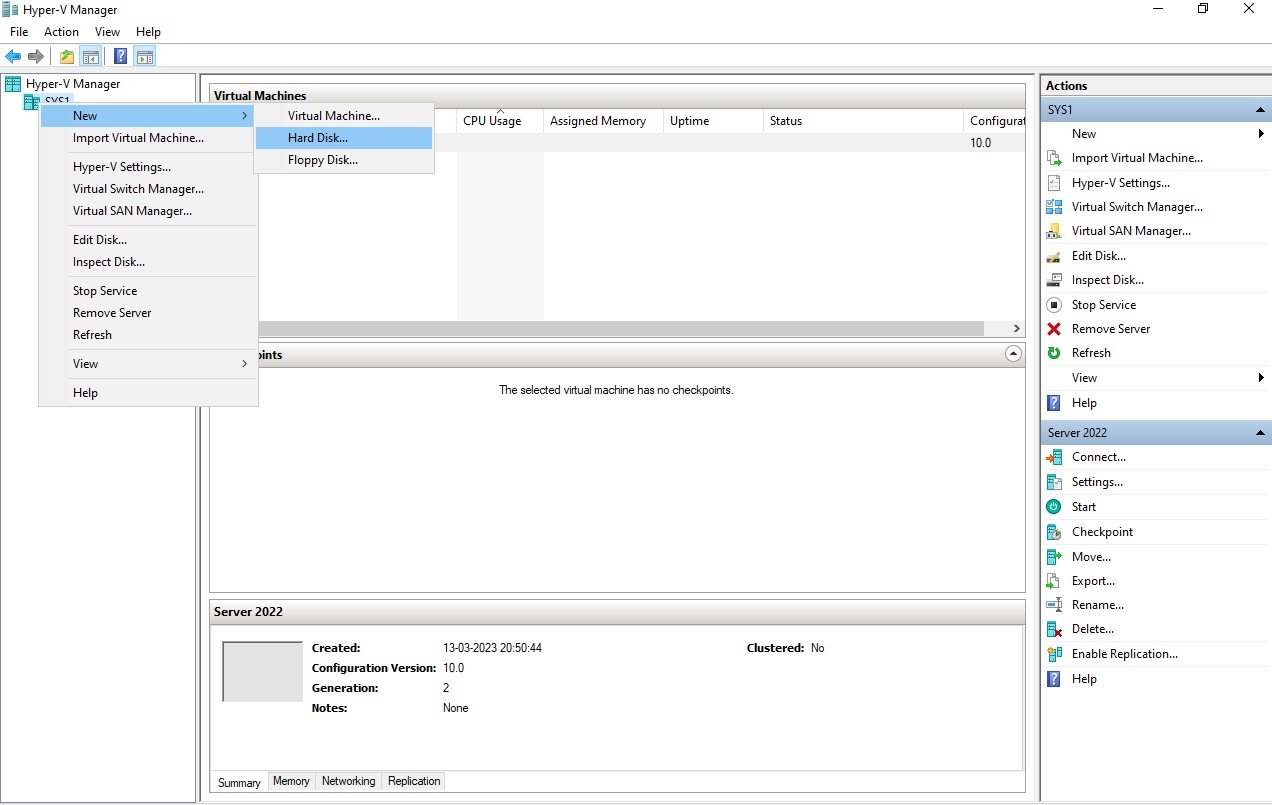Click the Up one level folder toolbar icon

tap(67, 56)
